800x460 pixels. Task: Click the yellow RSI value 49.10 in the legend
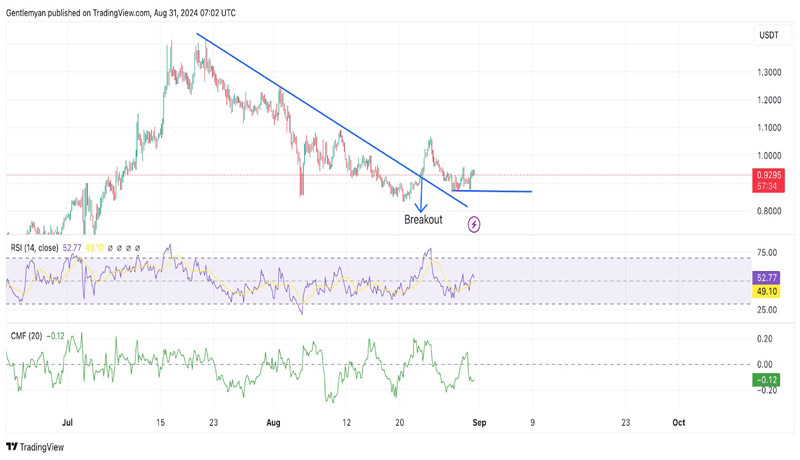(94, 248)
